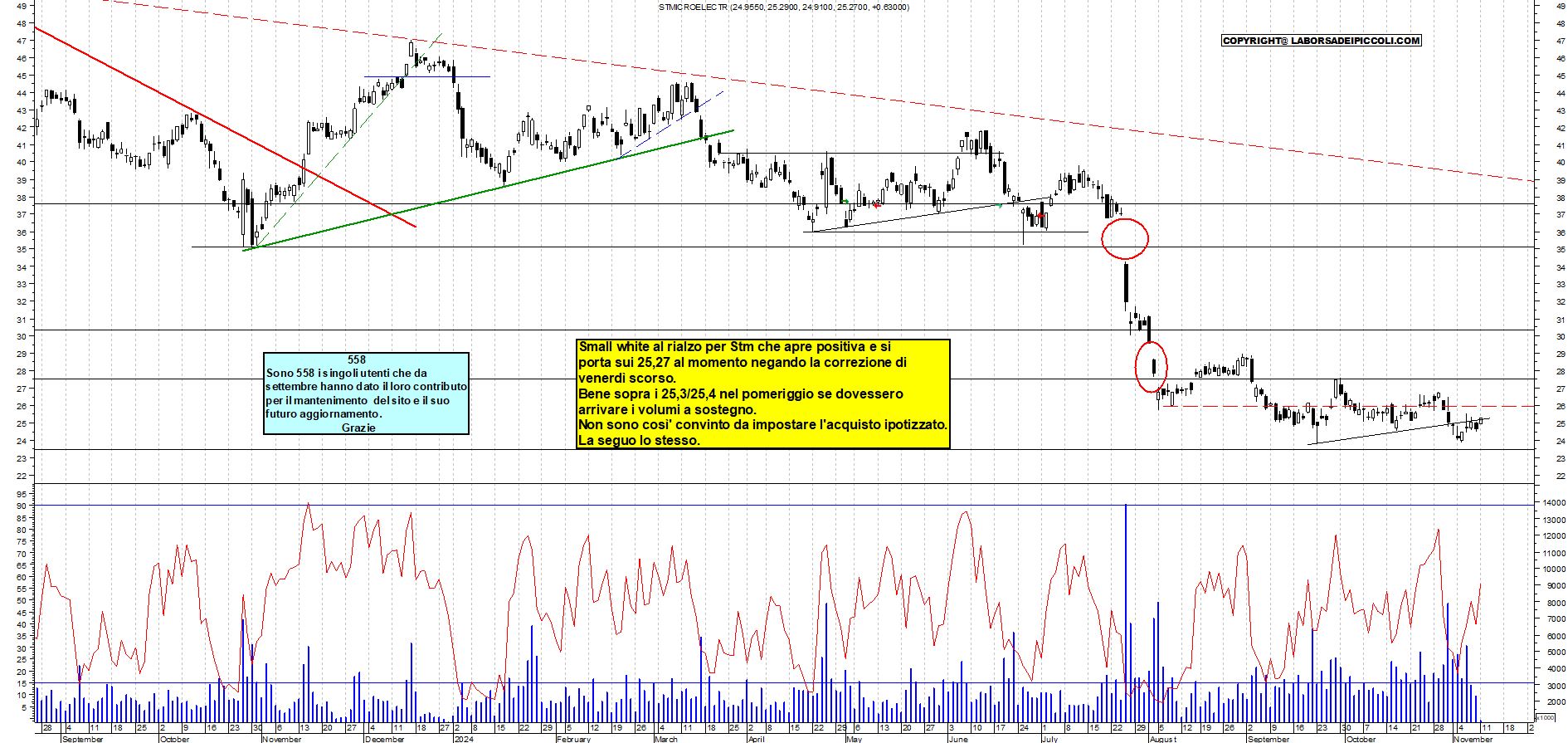
Task: Click the 7000 volume scale value
Action: point(1556,619)
